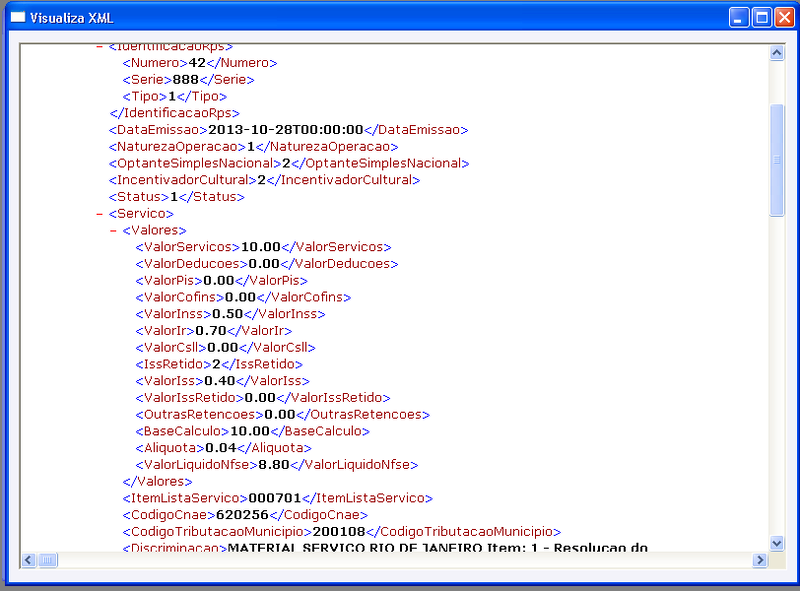Click the ItemListaServico value 000701

coord(274,498)
